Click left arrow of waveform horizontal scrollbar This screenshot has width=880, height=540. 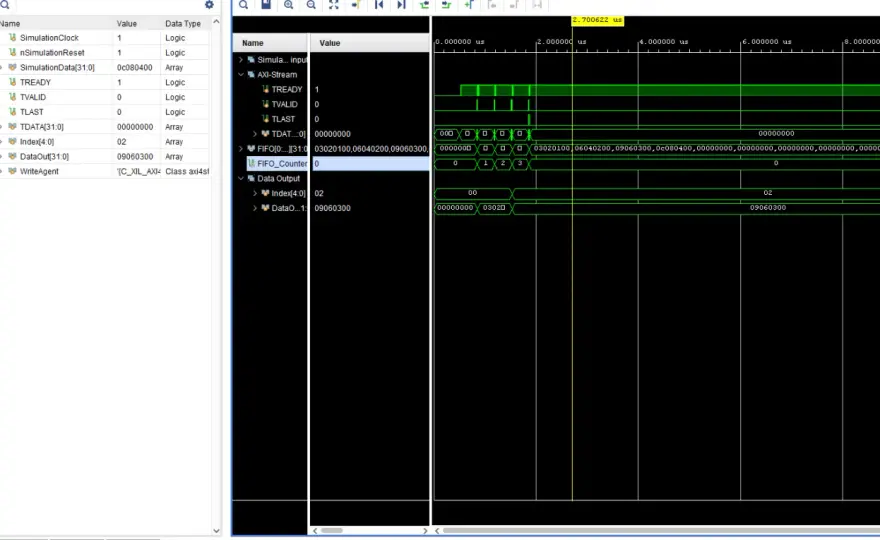(x=437, y=530)
